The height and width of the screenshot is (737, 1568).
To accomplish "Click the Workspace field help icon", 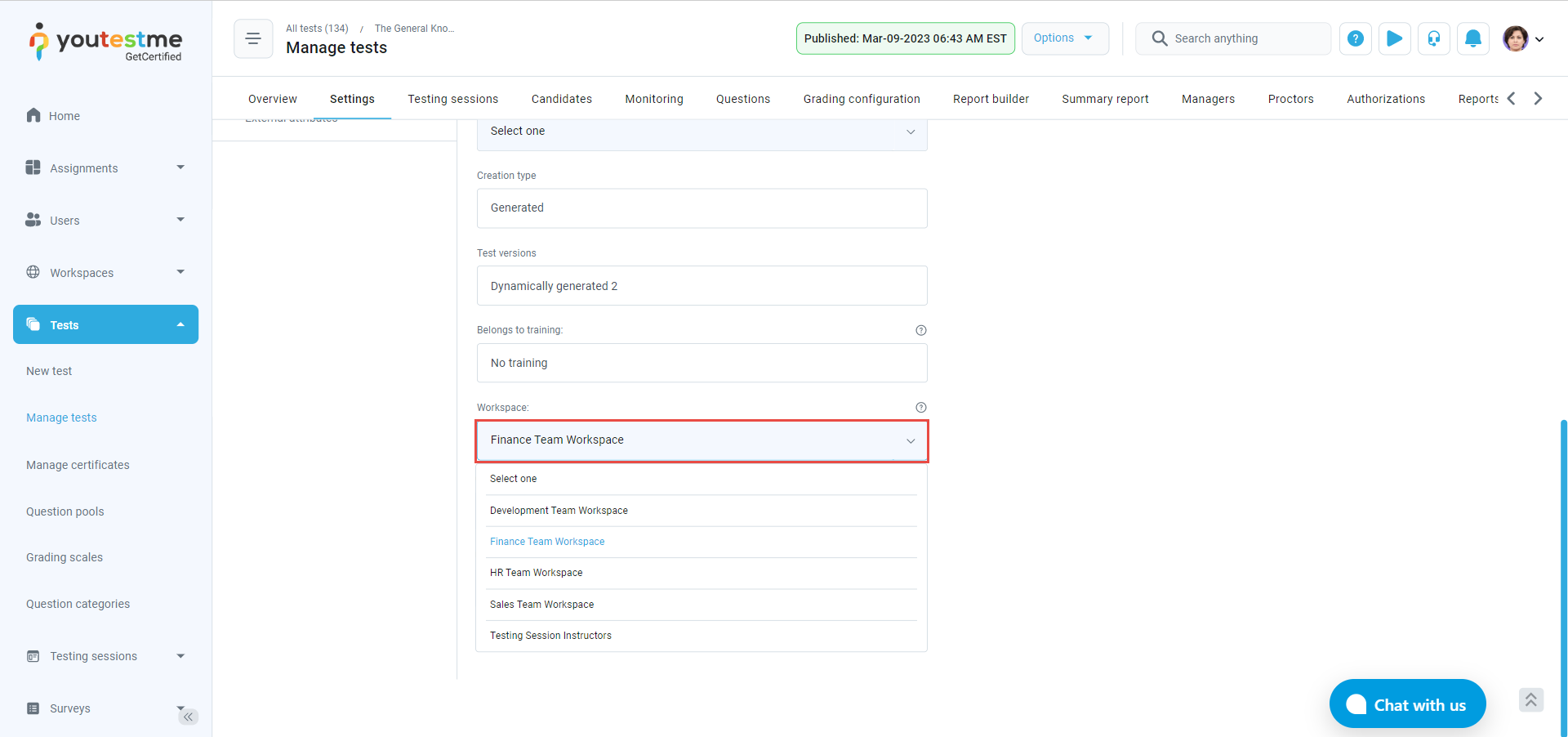I will (x=920, y=408).
